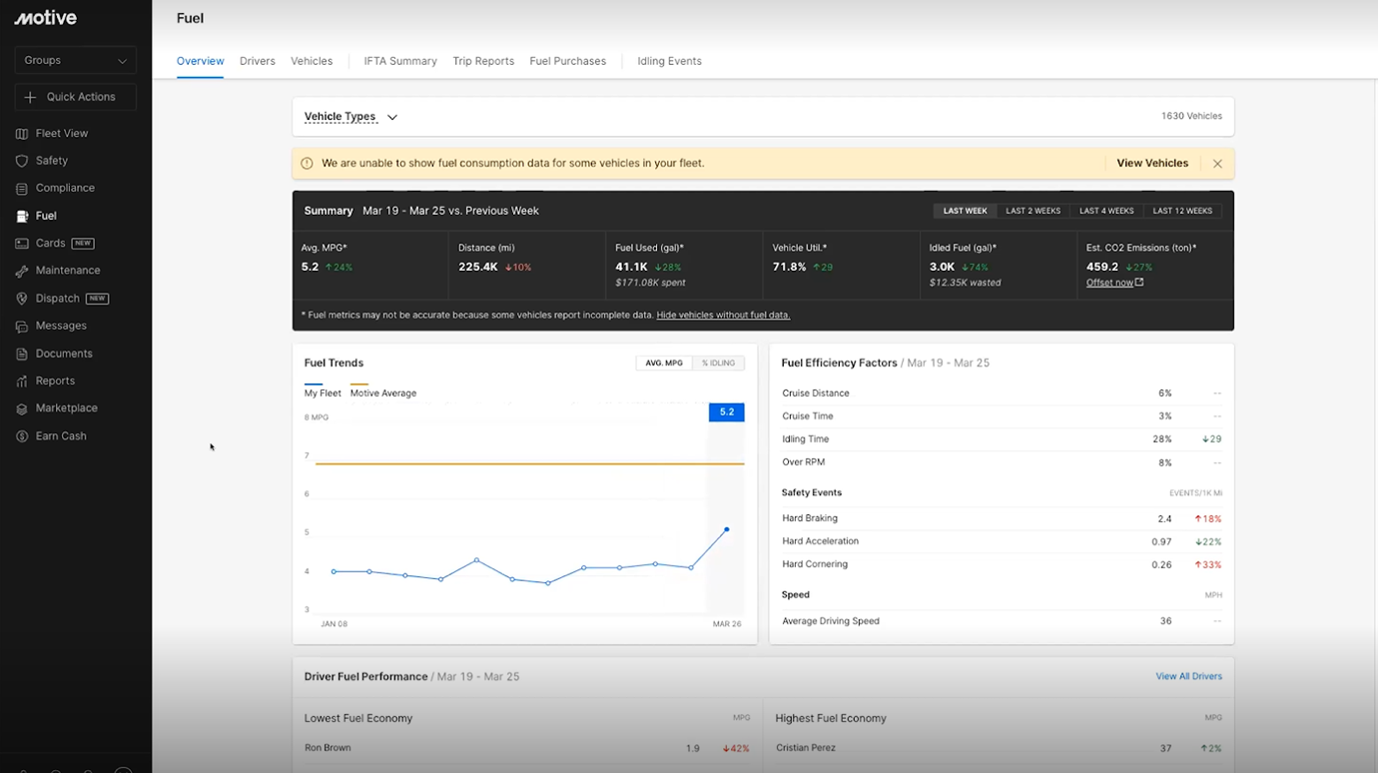Open the IFTA Summary tab
Viewport: 1381px width, 776px height.
click(400, 61)
